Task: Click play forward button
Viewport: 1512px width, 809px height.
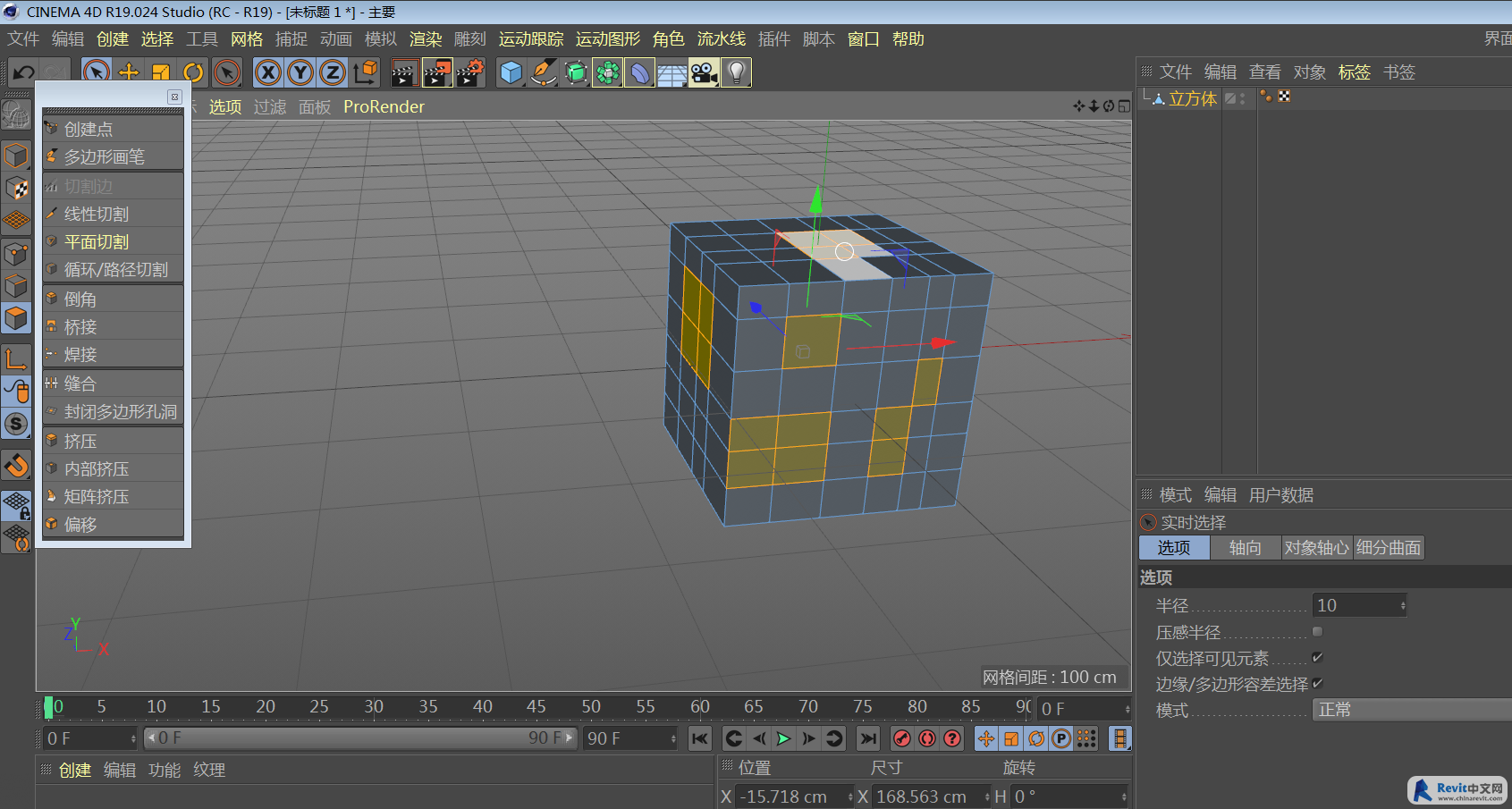Action: [x=784, y=738]
